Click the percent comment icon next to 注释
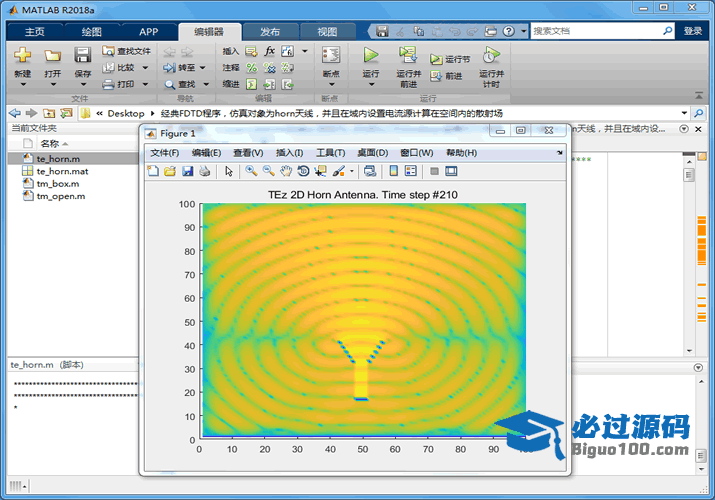The width and height of the screenshot is (715, 500). pos(251,68)
